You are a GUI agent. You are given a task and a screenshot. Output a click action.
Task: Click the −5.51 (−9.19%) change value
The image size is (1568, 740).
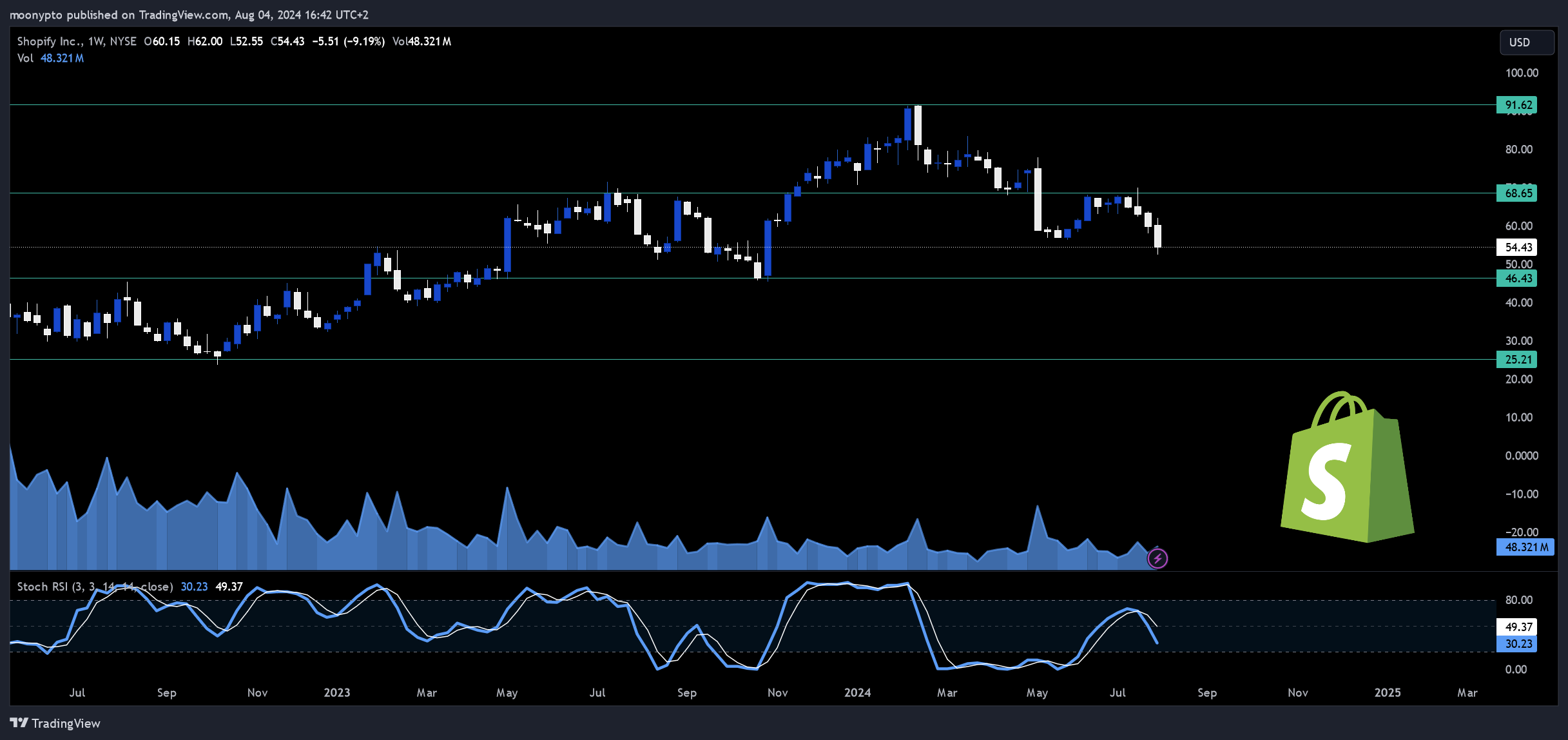tap(349, 41)
